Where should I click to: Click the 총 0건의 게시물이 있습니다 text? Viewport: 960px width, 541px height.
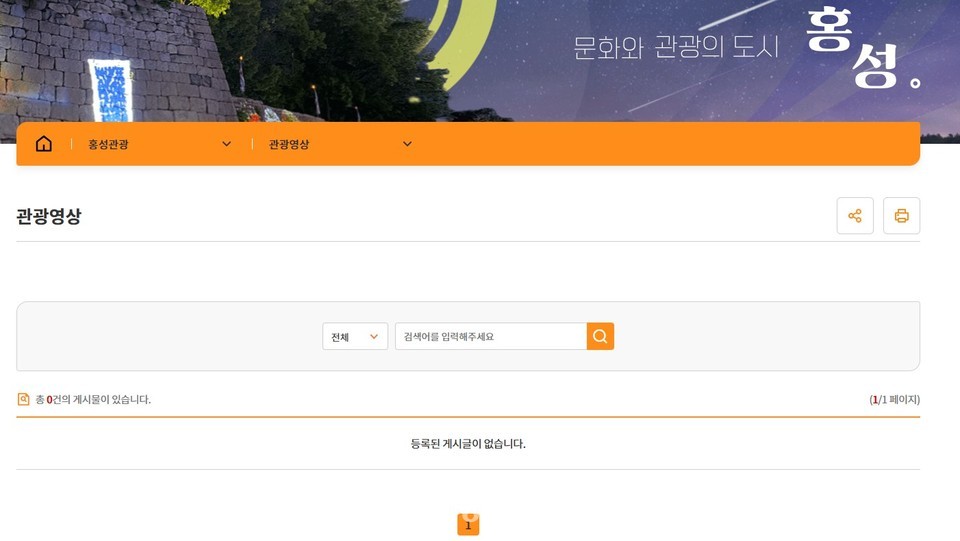[x=93, y=400]
